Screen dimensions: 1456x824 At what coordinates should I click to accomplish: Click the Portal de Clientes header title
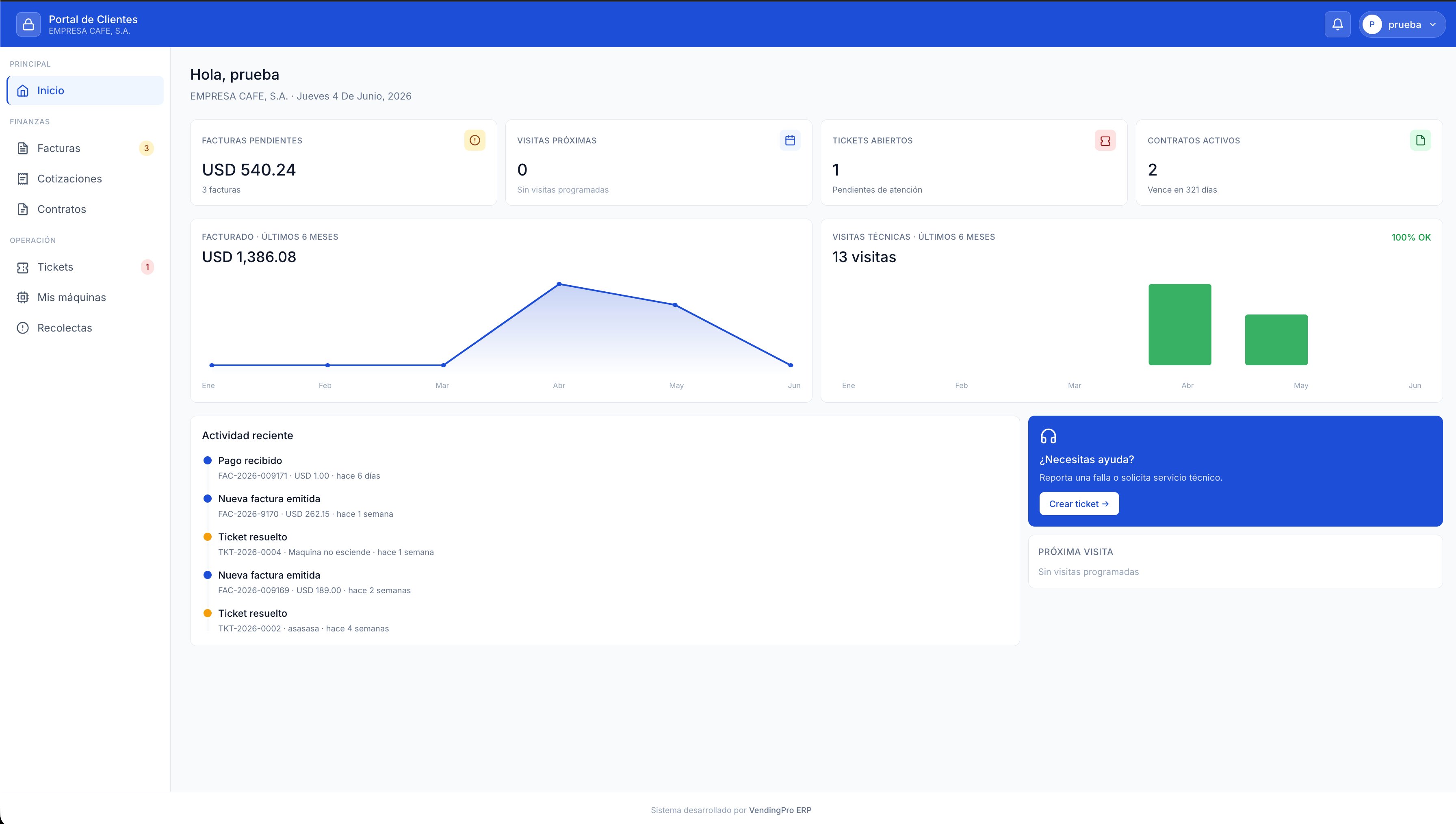coord(93,19)
